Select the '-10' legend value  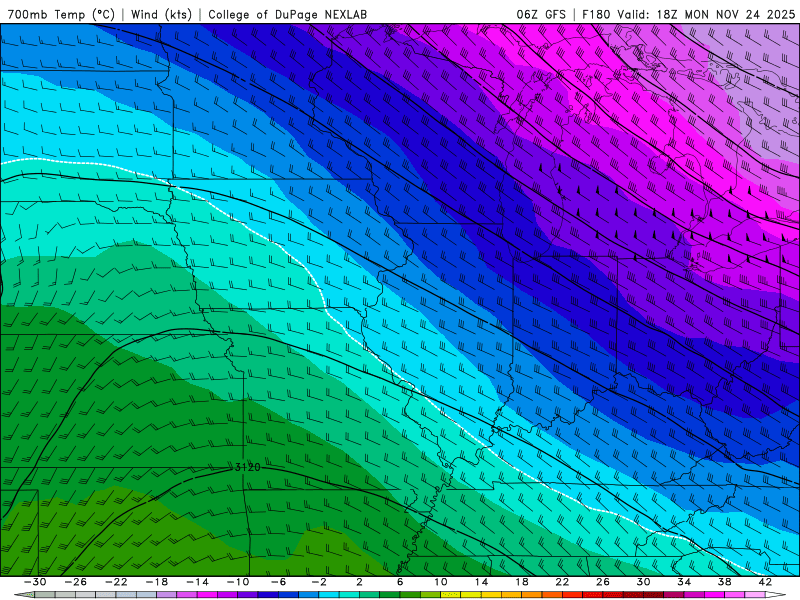(x=238, y=582)
